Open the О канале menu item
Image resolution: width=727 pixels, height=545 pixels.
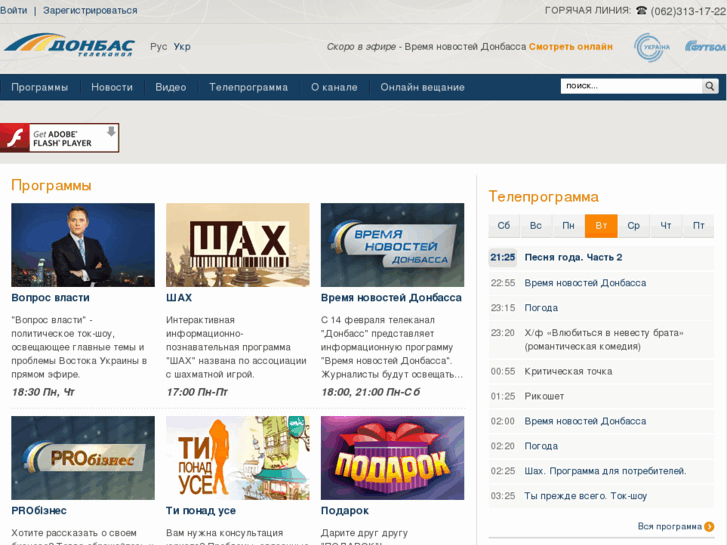point(334,87)
